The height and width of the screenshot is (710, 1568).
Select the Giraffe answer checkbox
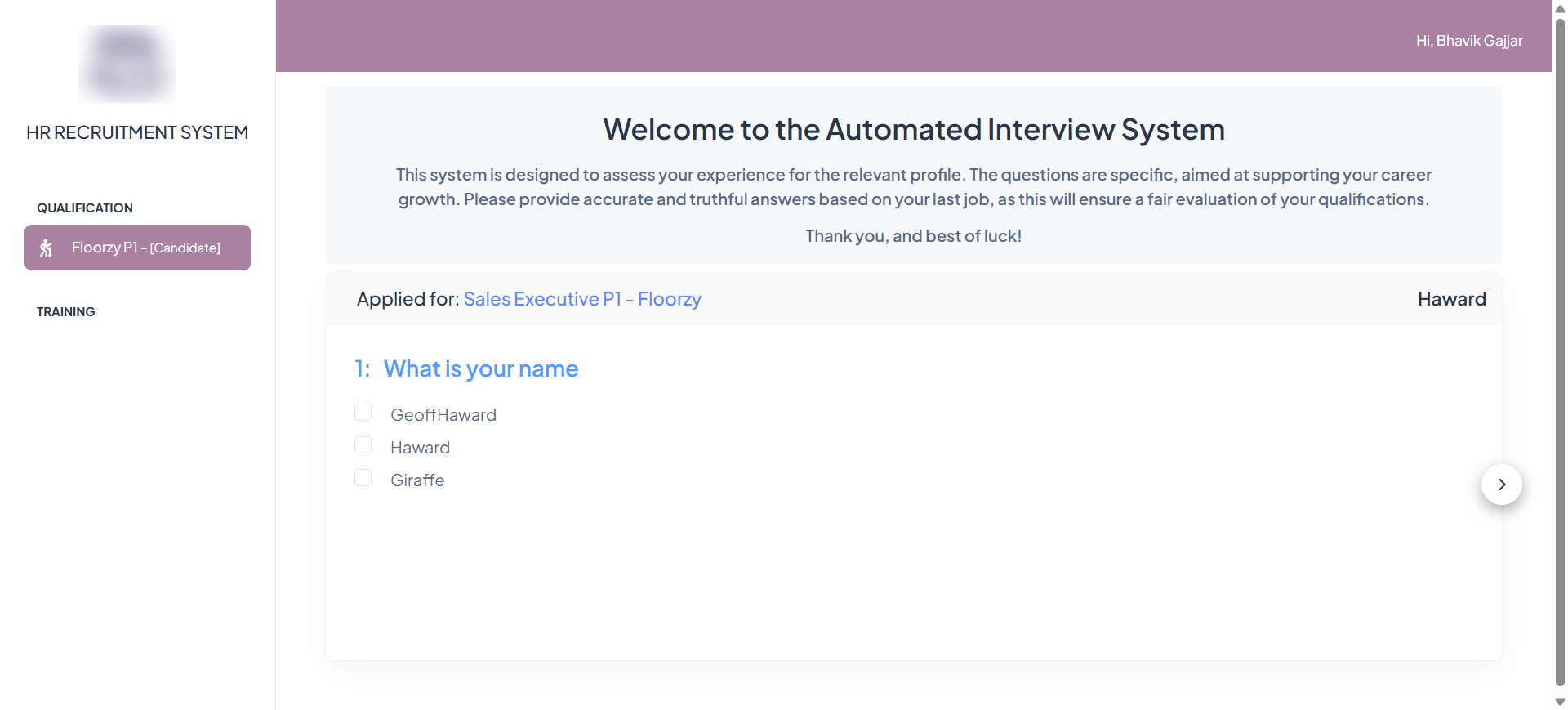coord(363,478)
